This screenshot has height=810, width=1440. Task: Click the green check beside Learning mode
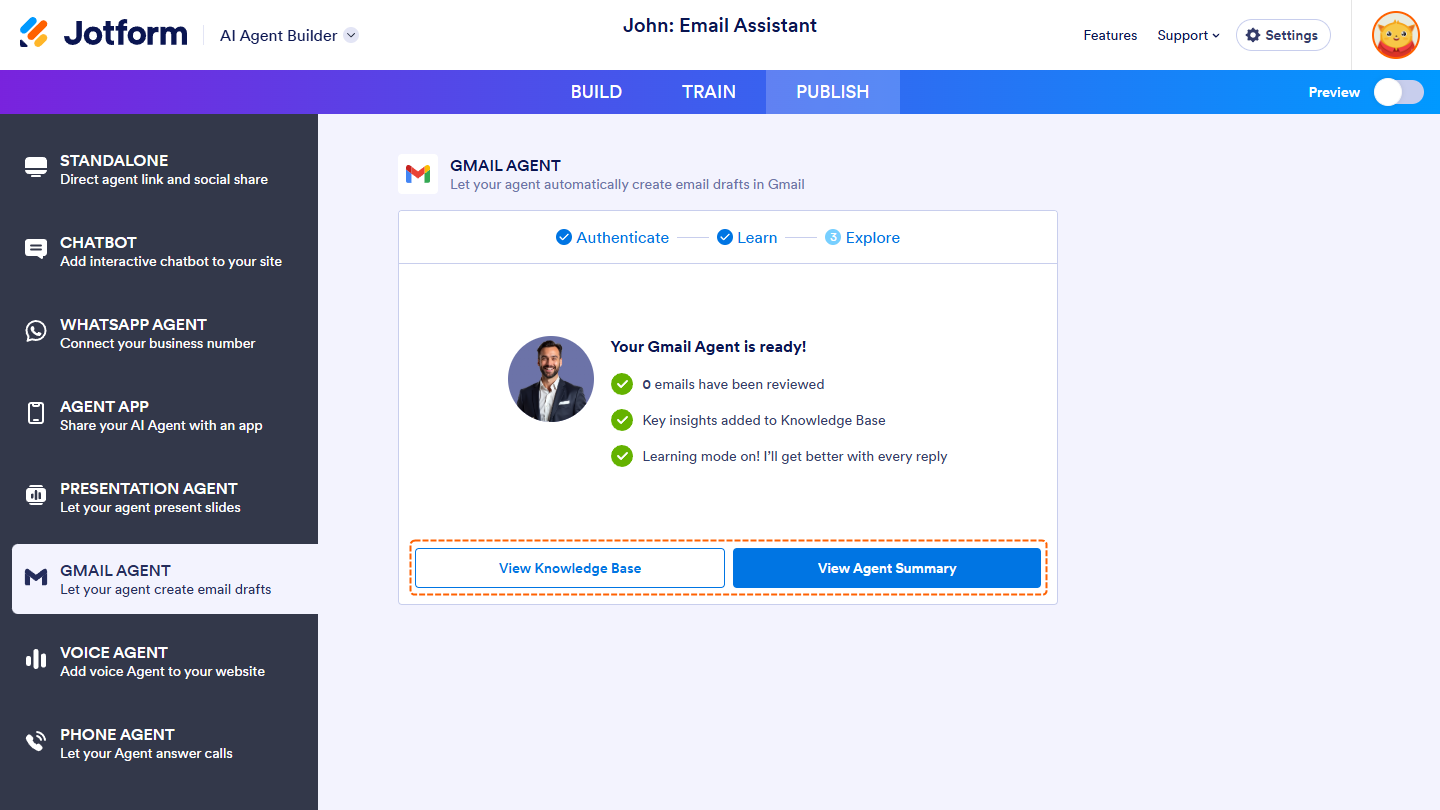(x=622, y=456)
